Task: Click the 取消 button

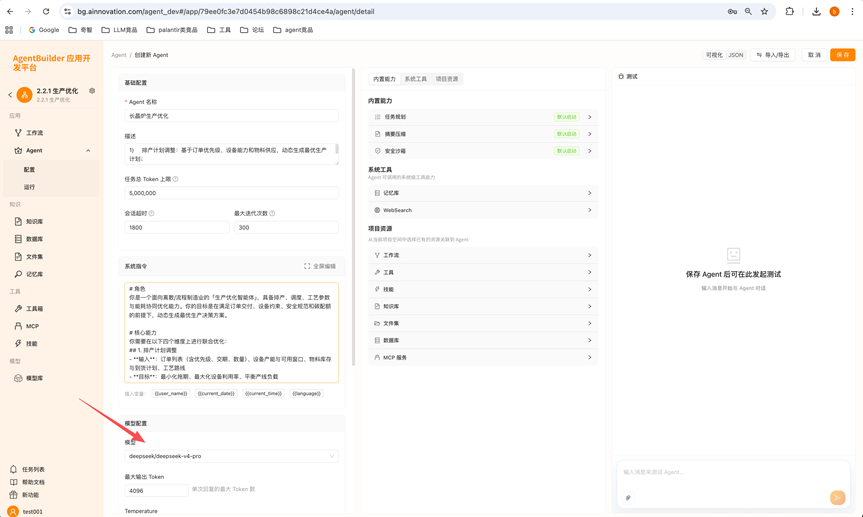Action: coord(814,55)
